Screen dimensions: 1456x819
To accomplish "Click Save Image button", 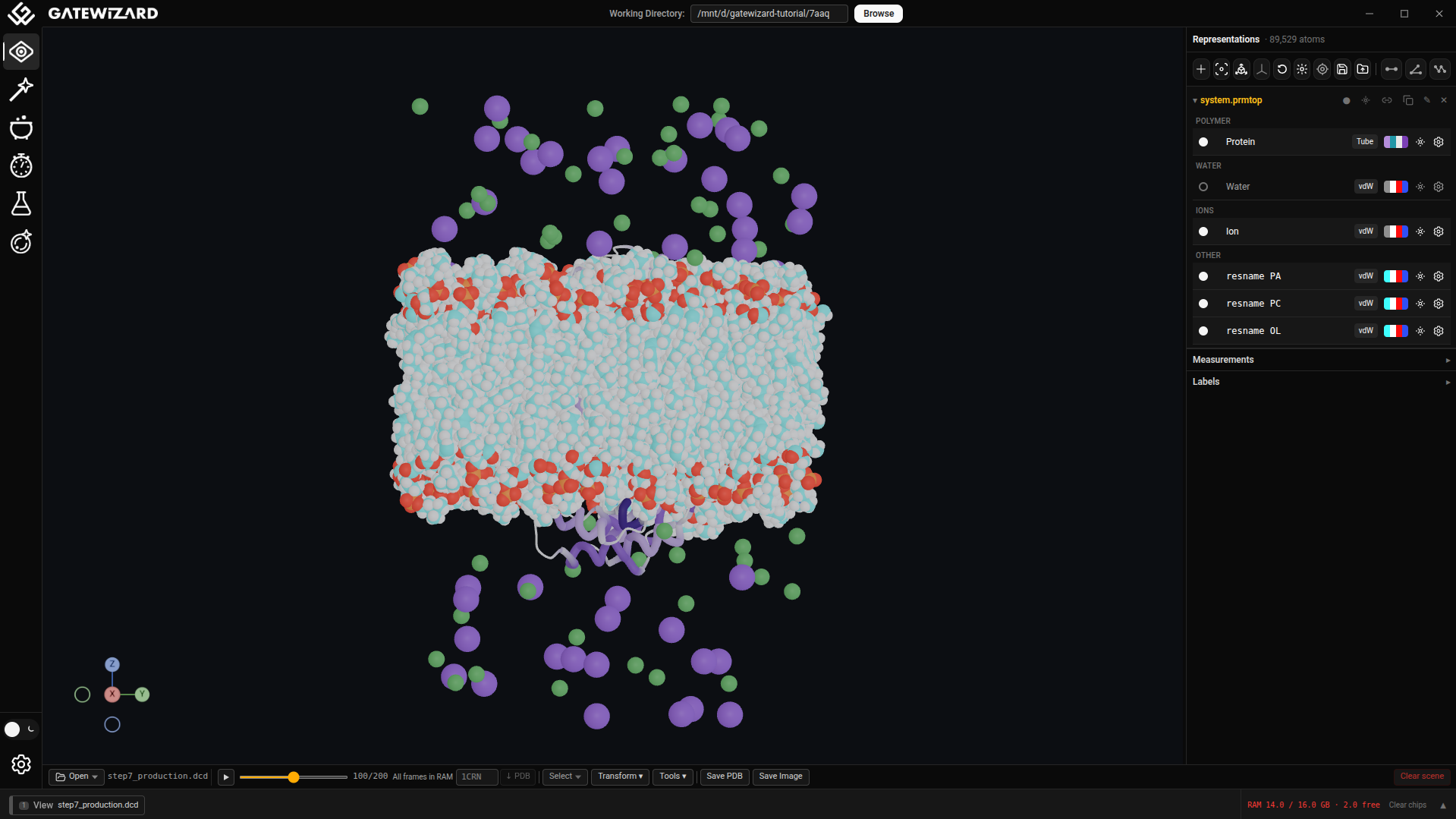I will pos(781,776).
